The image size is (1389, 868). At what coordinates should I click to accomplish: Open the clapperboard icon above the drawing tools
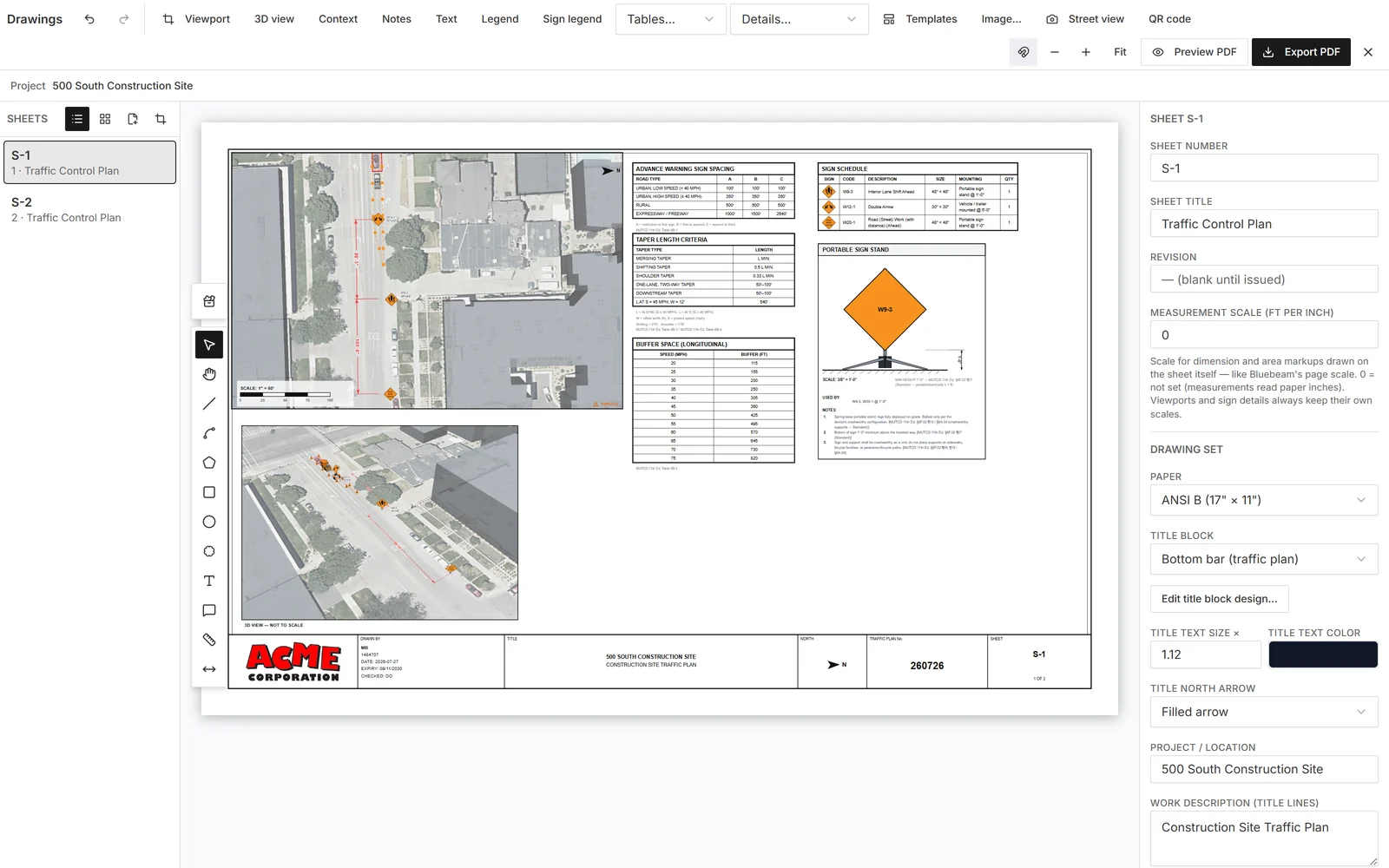pyautogui.click(x=209, y=301)
